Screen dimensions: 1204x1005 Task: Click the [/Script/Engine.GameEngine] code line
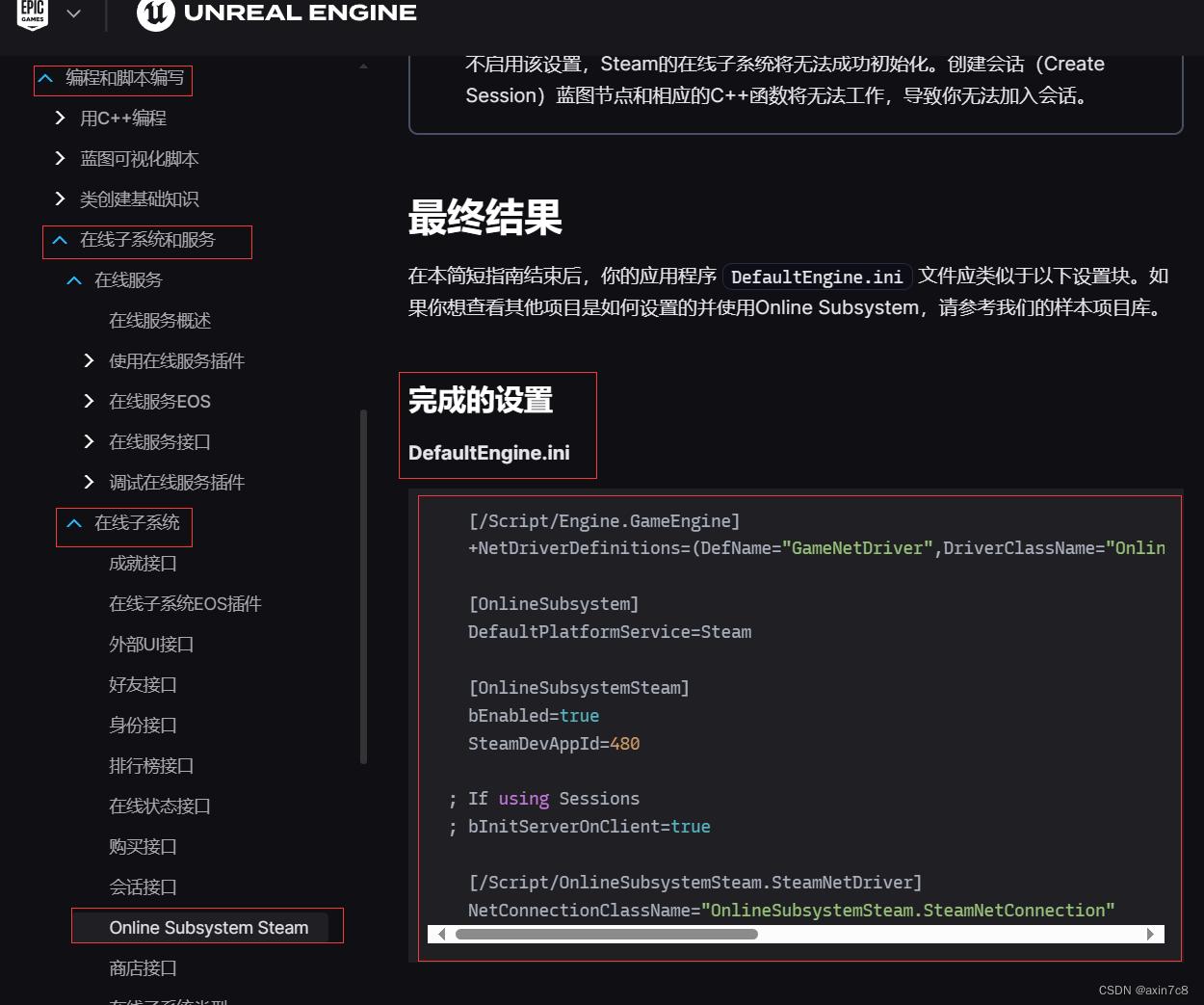[x=604, y=521]
